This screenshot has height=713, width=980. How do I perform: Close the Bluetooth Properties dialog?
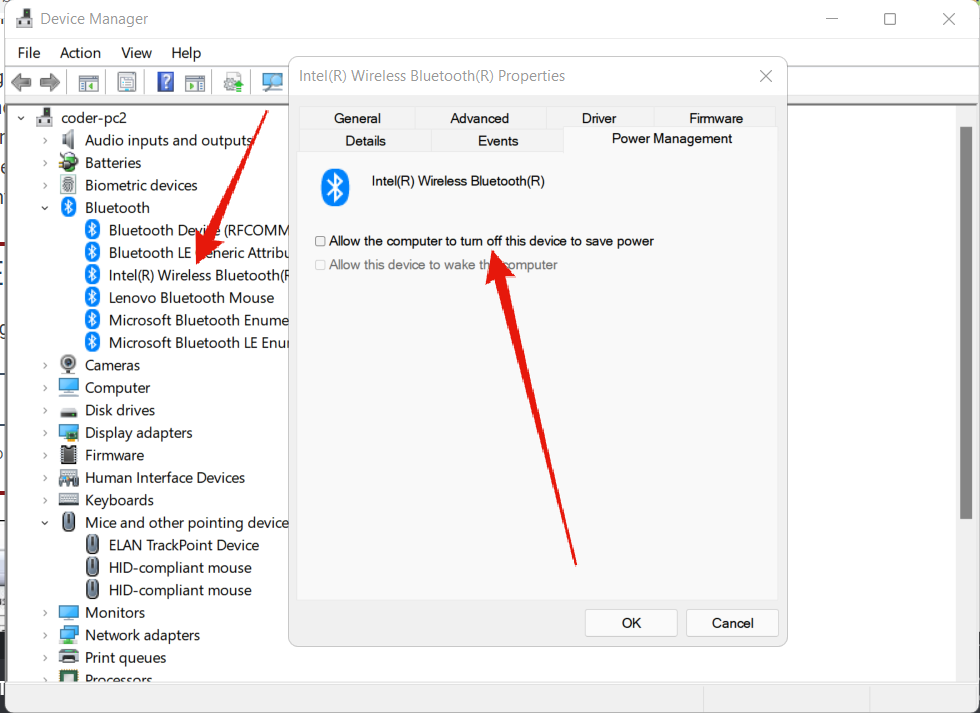766,76
